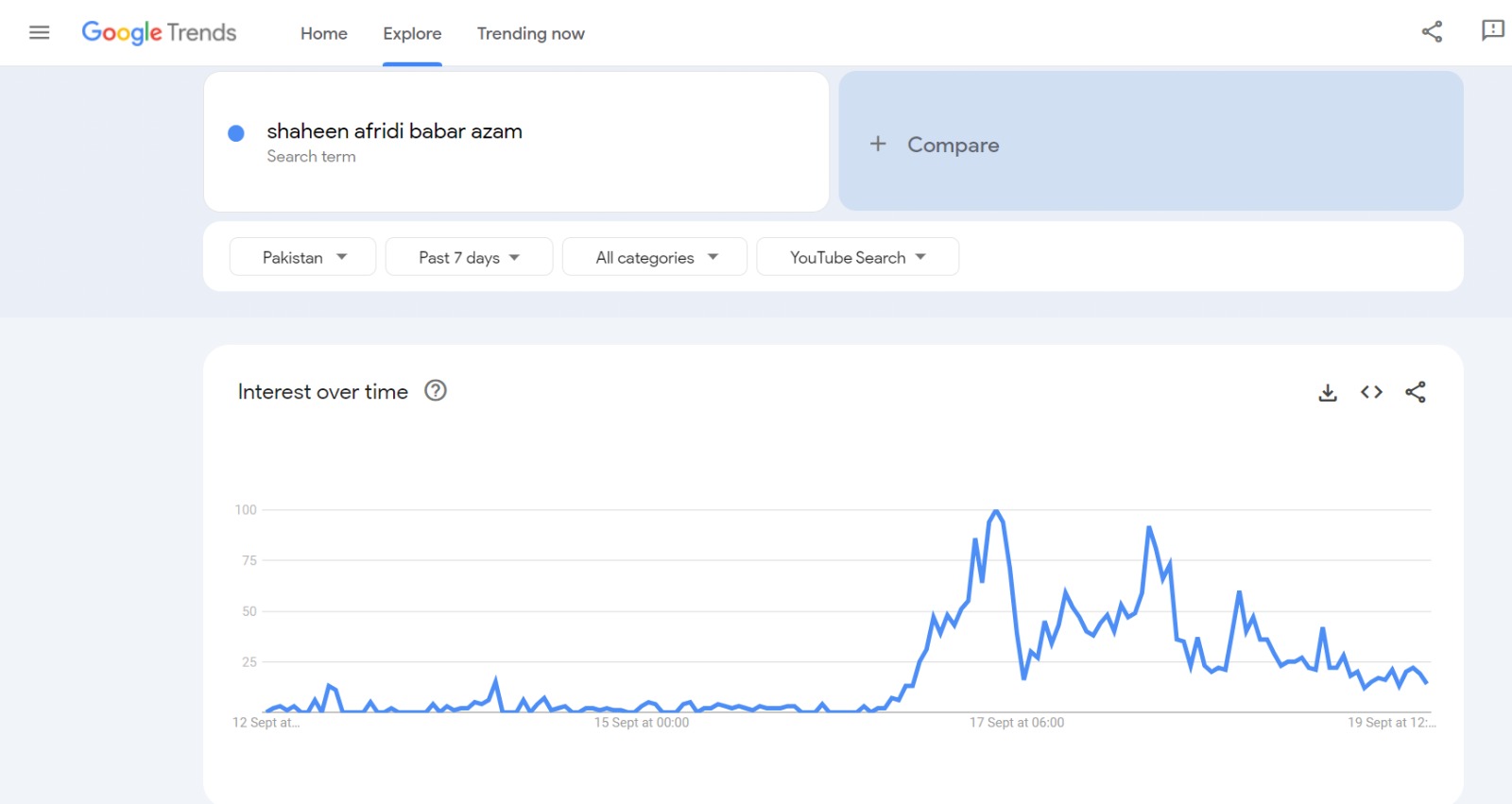The height and width of the screenshot is (804, 1512).
Task: Open the Pakistan region dropdown
Action: pyautogui.click(x=303, y=257)
